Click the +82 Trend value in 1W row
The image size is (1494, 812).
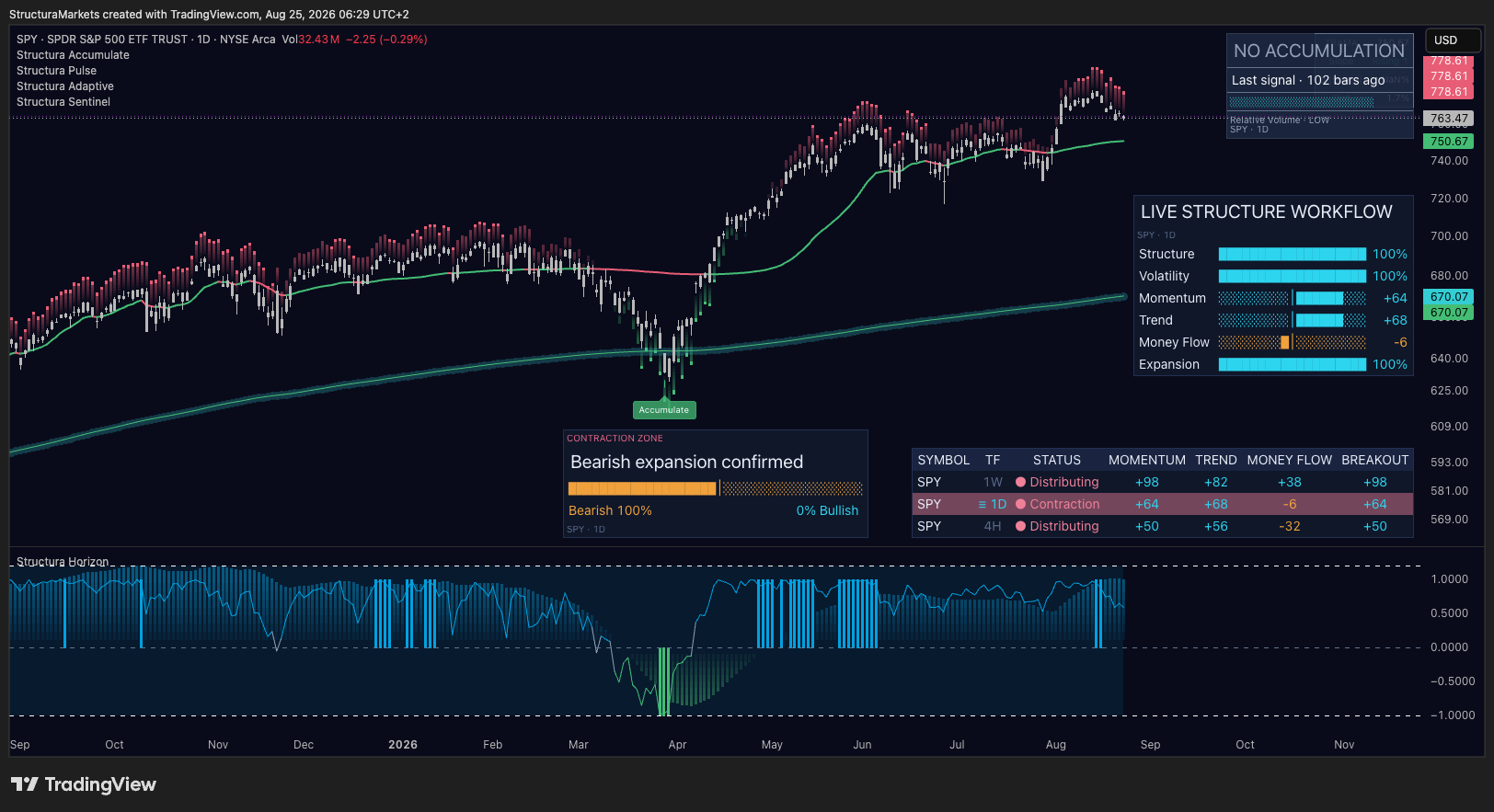[1216, 482]
